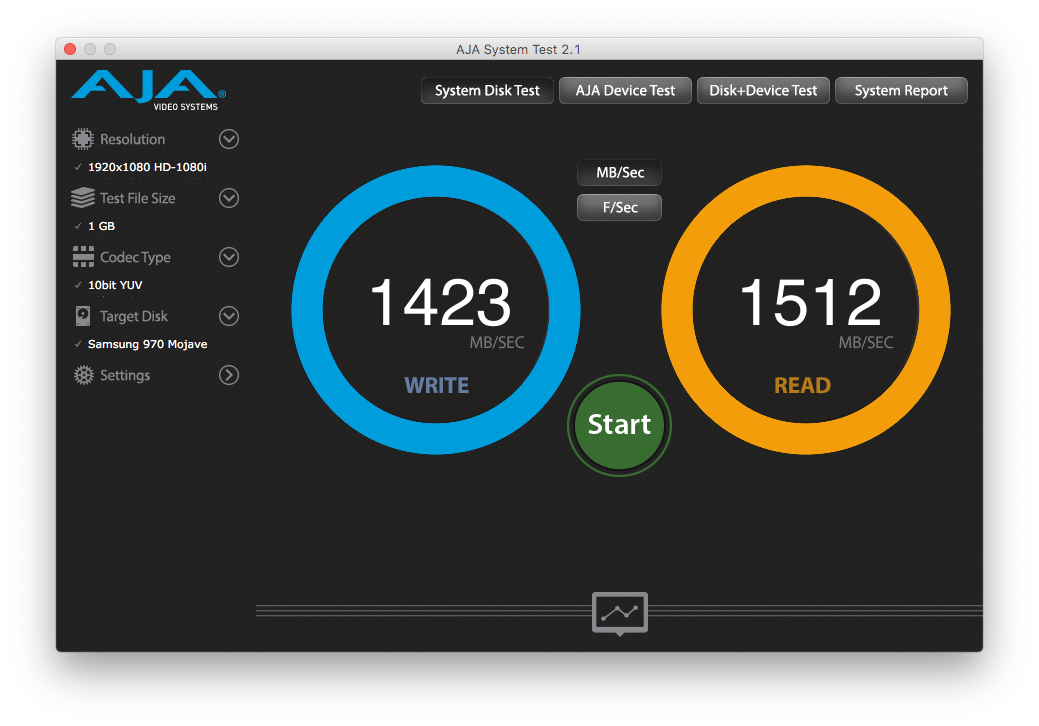The image size is (1039, 726).
Task: Click the Settings gear icon
Action: (x=83, y=375)
